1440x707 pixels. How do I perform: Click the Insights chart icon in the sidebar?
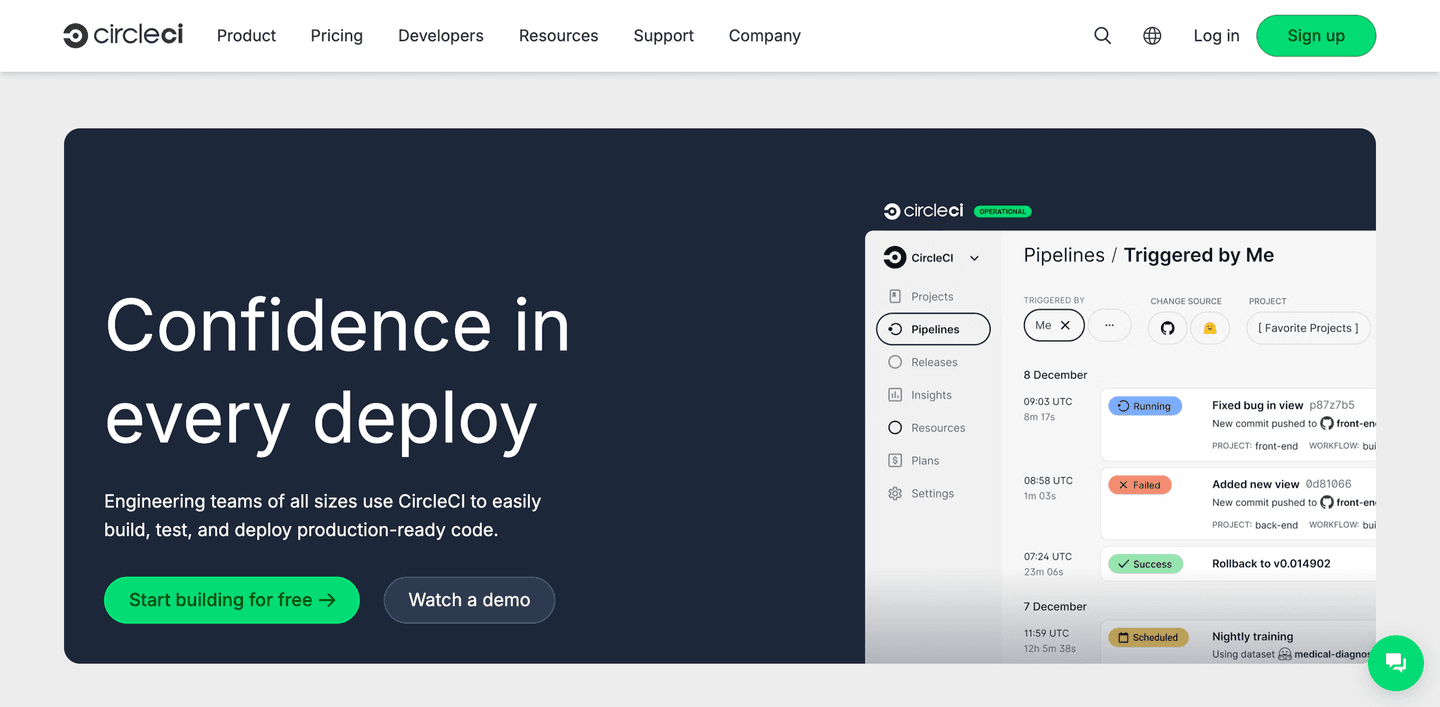[895, 395]
